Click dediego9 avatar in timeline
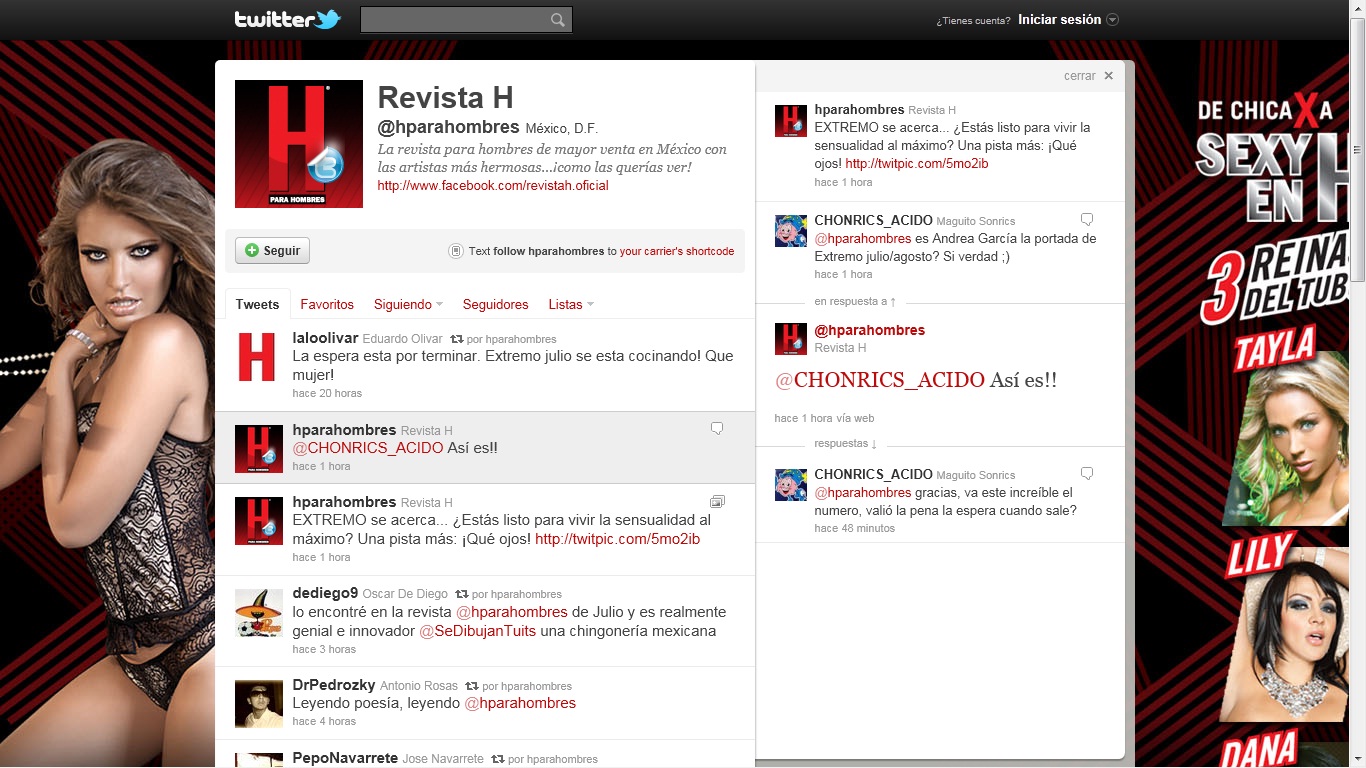Screen dimensions: 1366x768 coord(258,612)
